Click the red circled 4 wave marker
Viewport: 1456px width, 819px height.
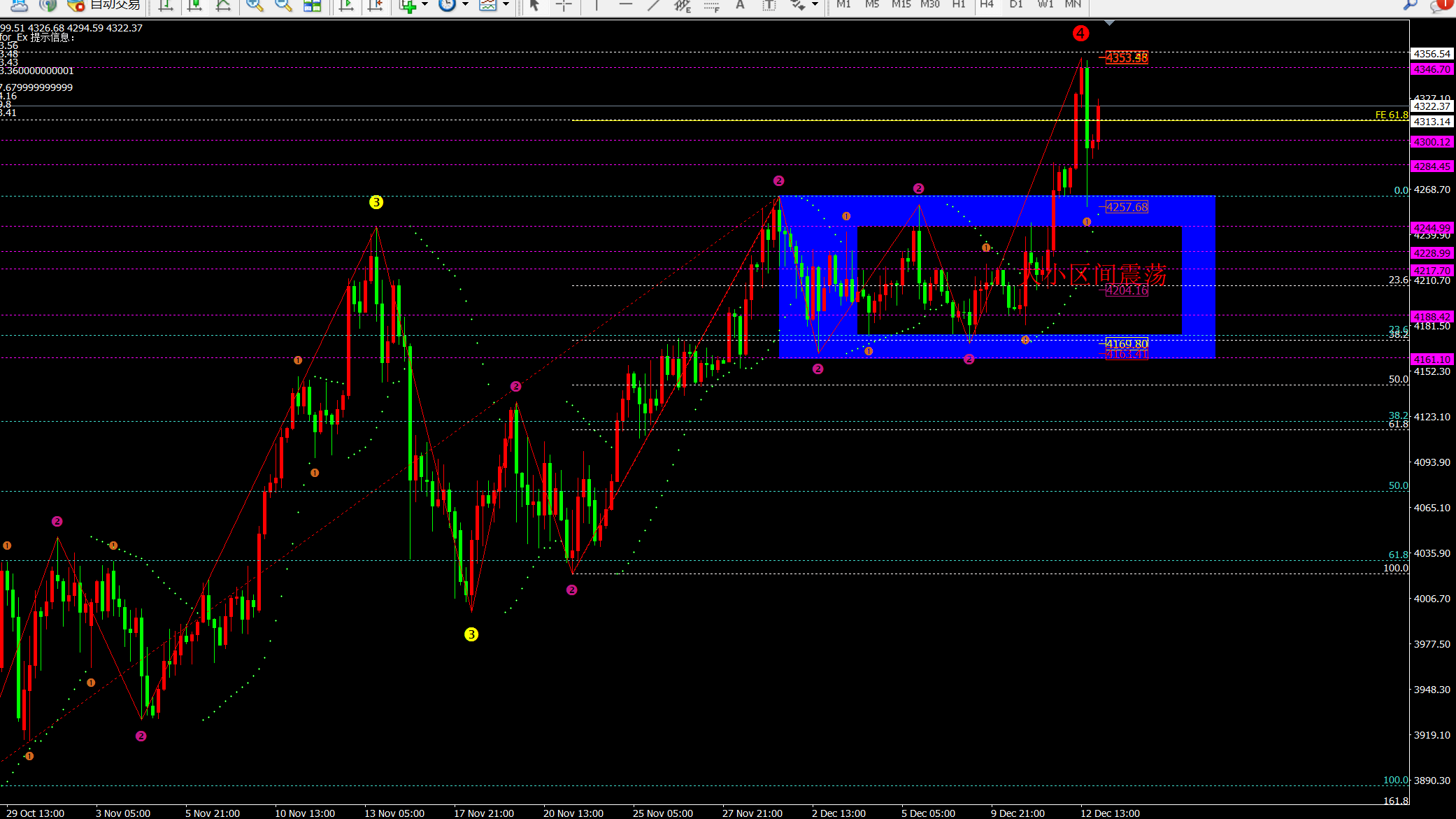(x=1080, y=33)
